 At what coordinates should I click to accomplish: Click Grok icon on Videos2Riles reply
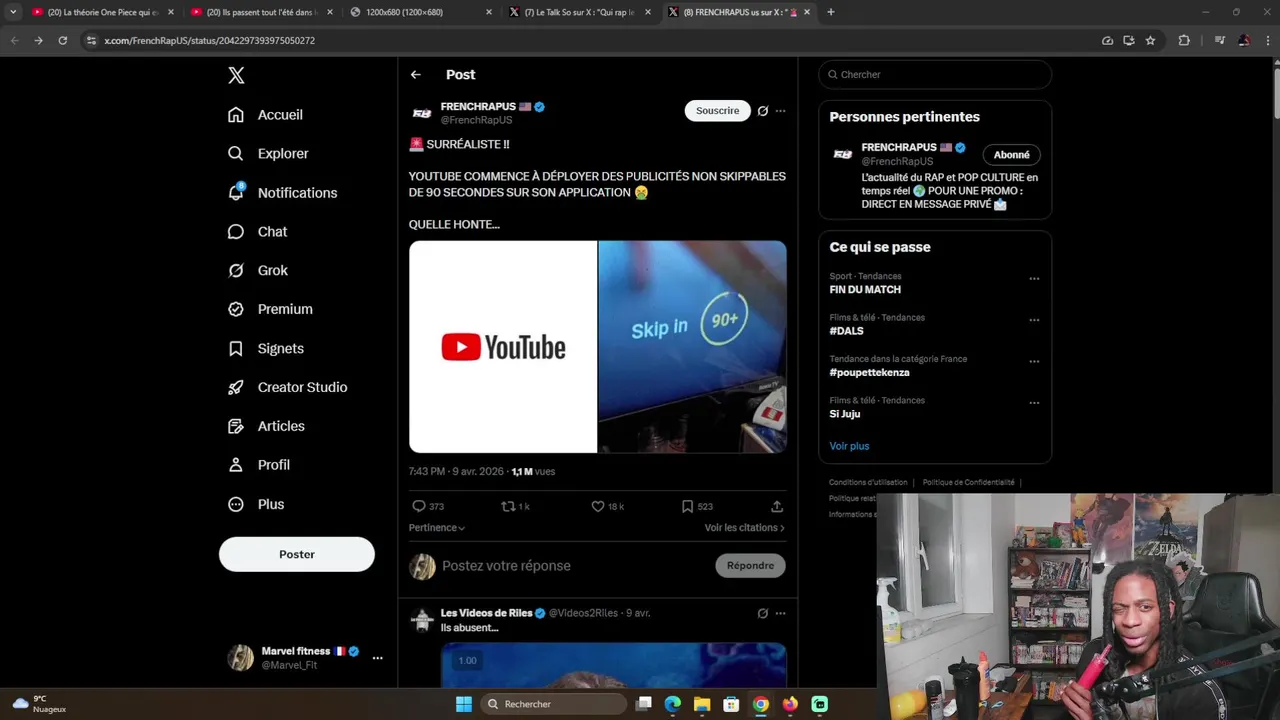[x=763, y=613]
